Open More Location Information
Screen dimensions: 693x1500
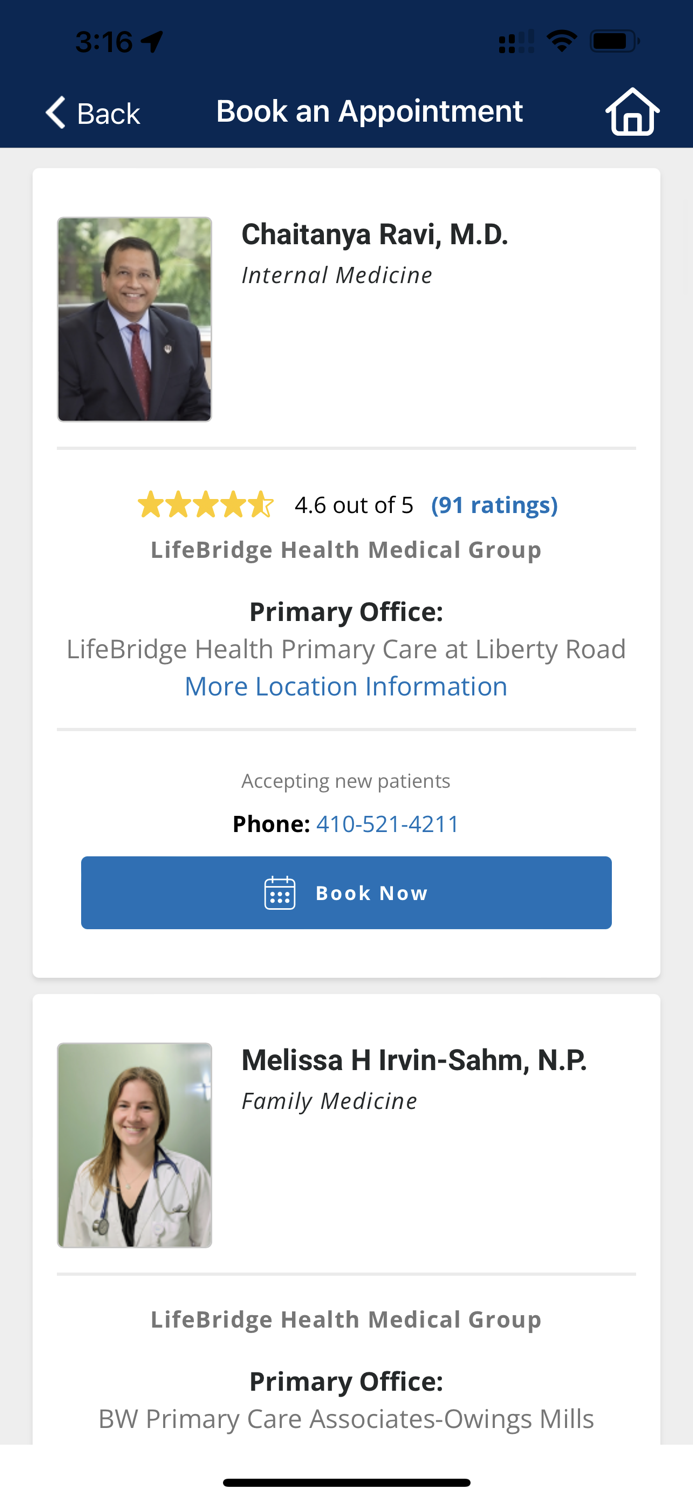pos(346,686)
